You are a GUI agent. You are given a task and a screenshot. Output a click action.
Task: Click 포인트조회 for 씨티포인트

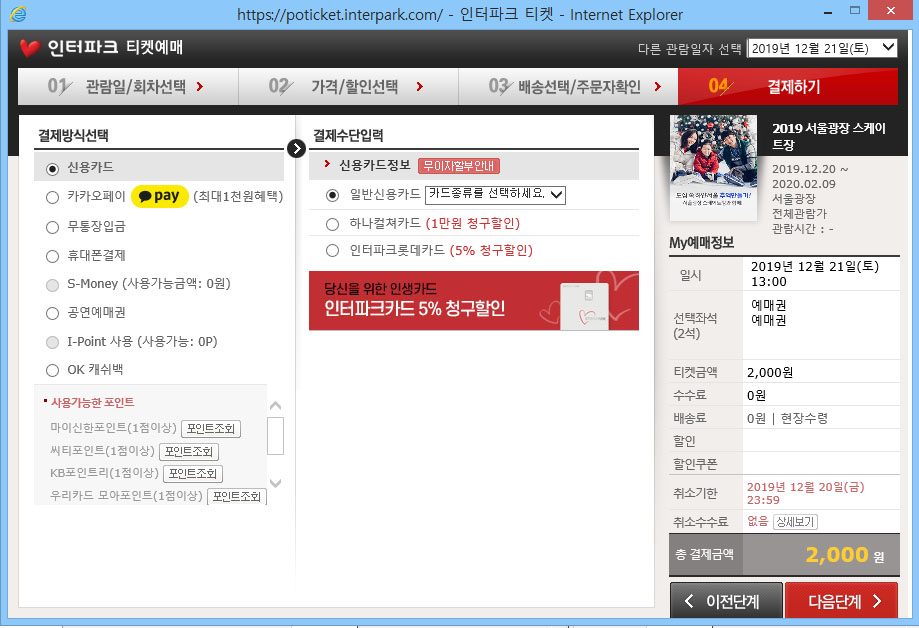click(x=189, y=452)
